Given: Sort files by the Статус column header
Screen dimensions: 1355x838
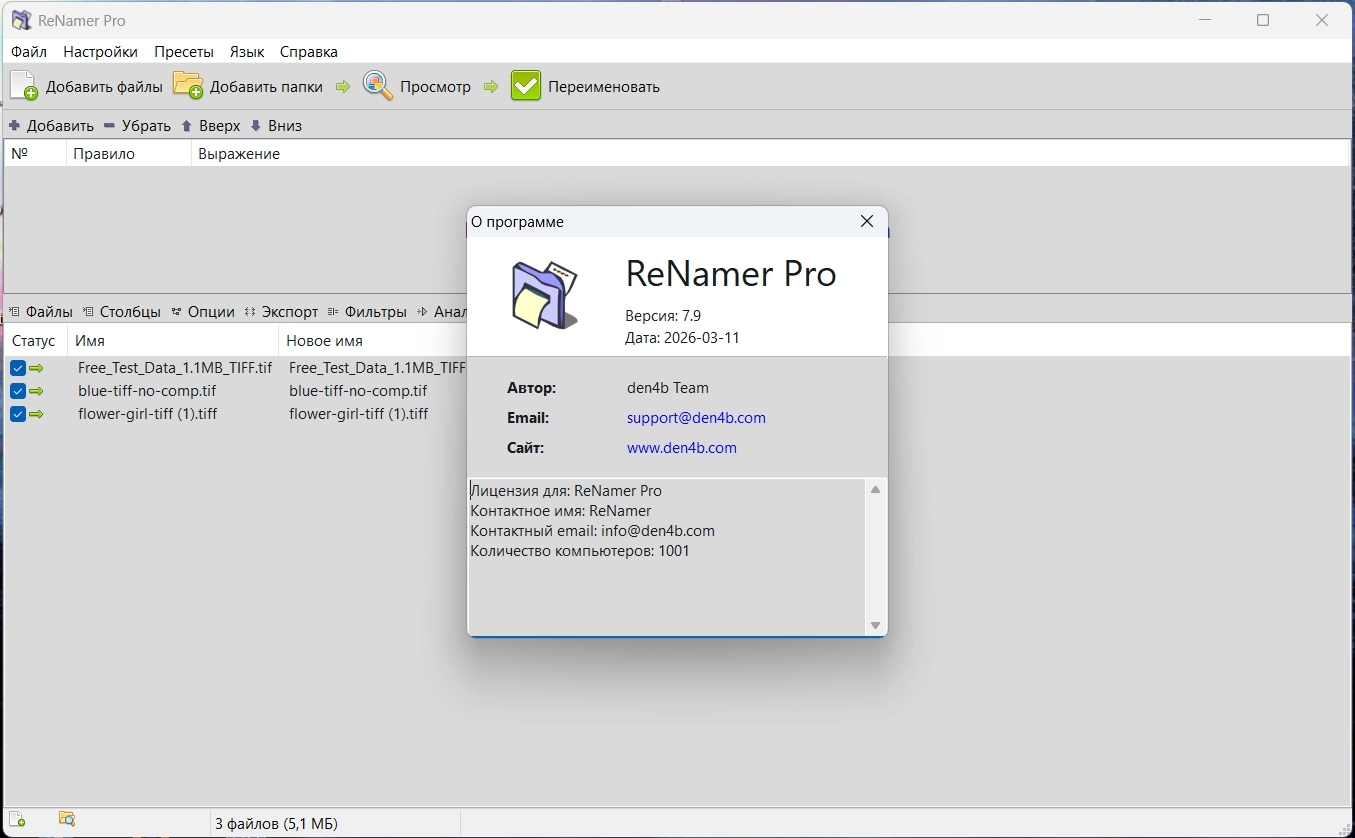Looking at the screenshot, I should click(35, 341).
